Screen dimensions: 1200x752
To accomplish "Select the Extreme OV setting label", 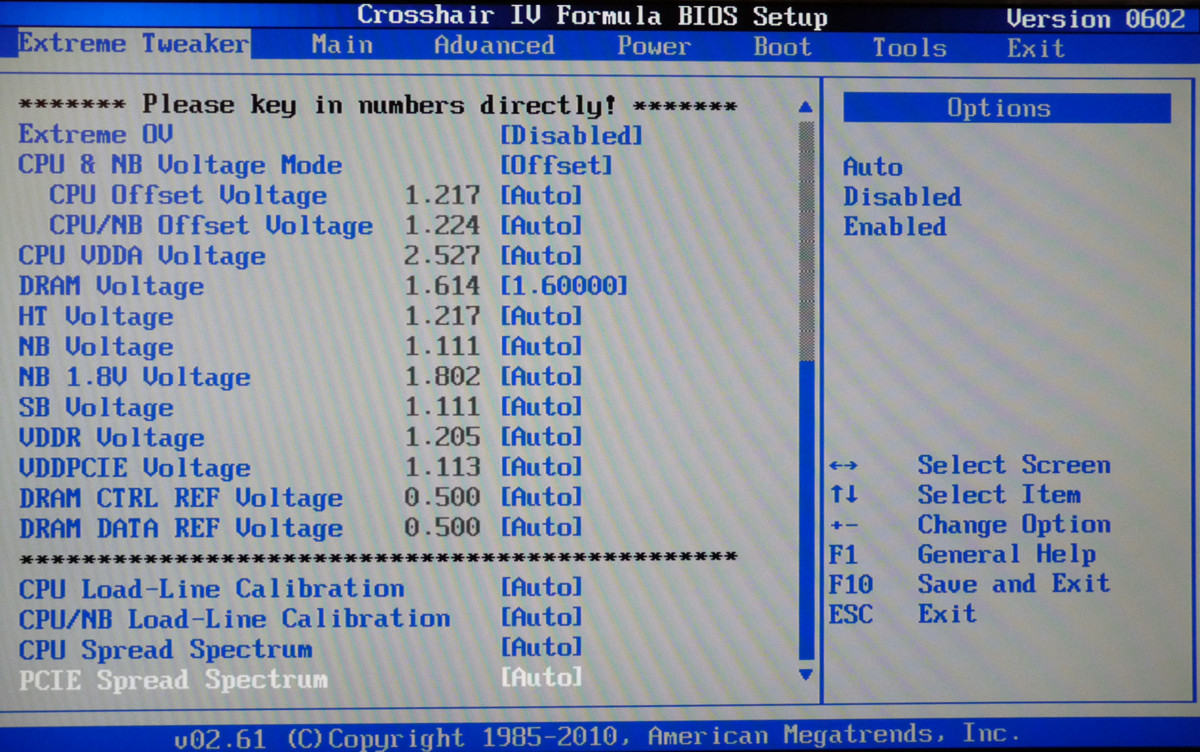I will [96, 135].
